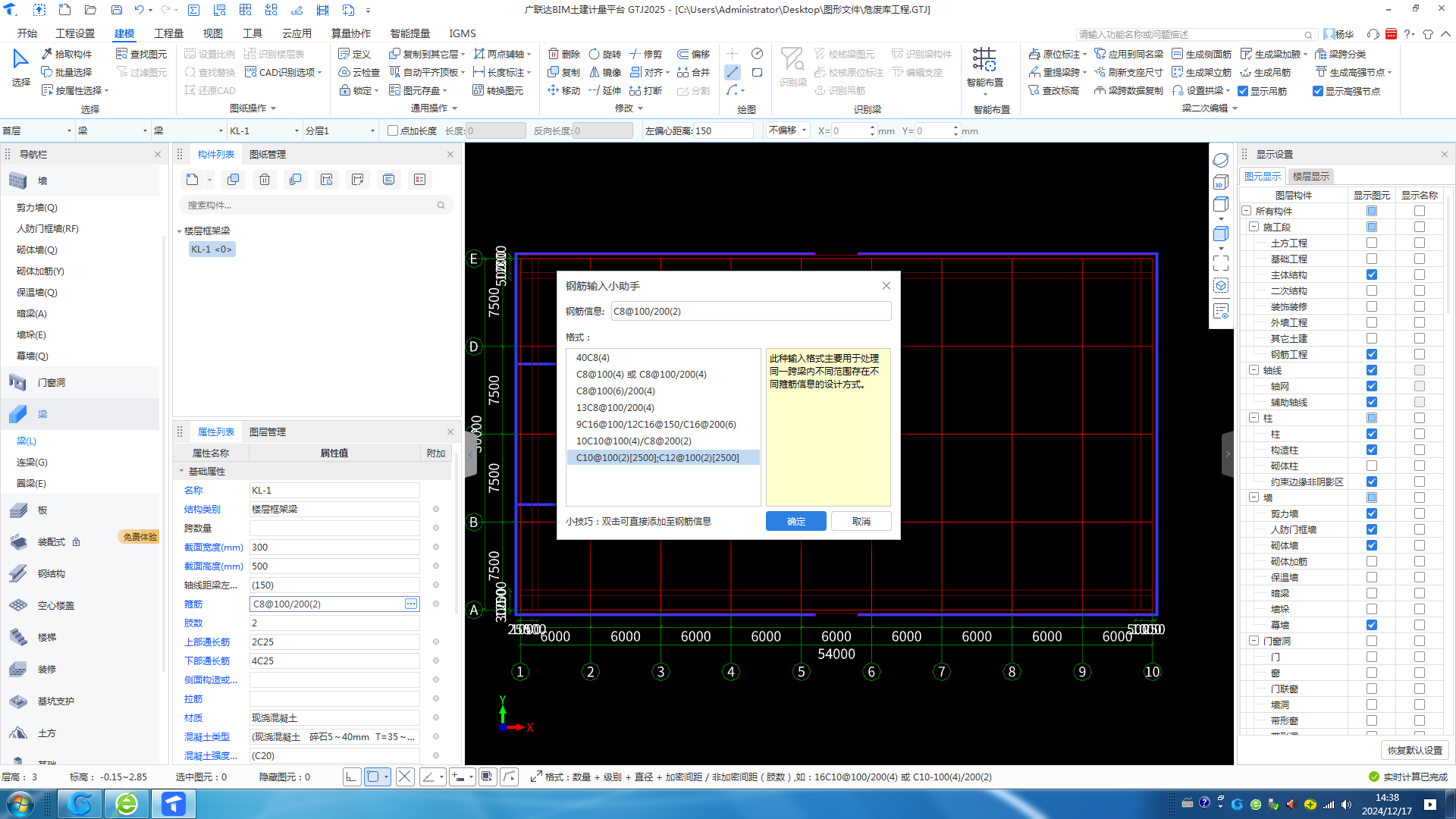This screenshot has height=819, width=1456.
Task: Click 恢复默认设置 button
Action: [1414, 750]
